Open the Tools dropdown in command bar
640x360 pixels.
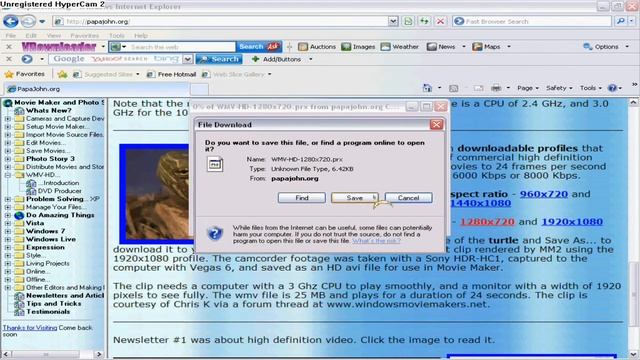pyautogui.click(x=591, y=88)
